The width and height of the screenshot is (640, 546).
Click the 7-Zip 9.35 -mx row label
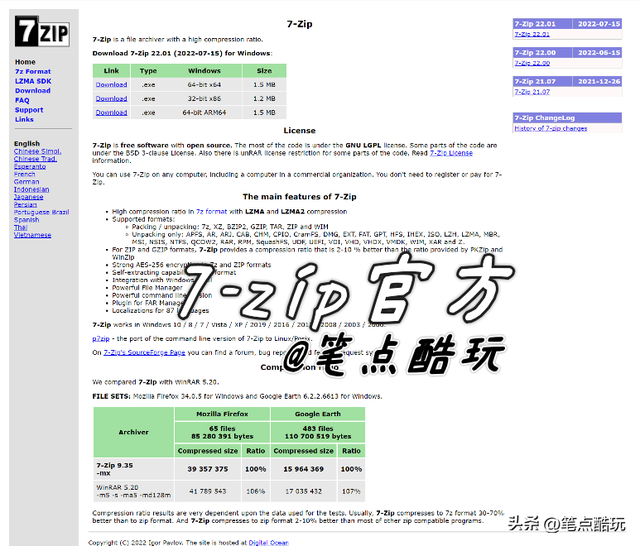click(133, 469)
